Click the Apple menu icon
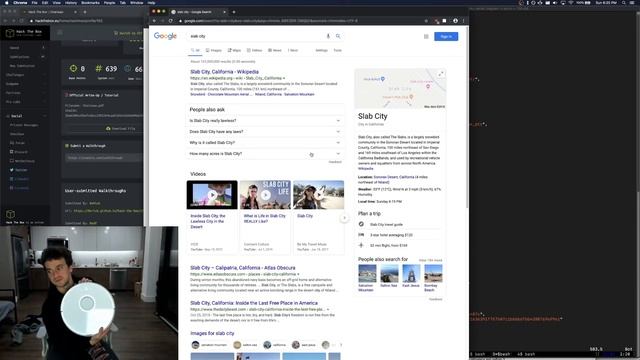The width and height of the screenshot is (640, 360). (7, 2)
